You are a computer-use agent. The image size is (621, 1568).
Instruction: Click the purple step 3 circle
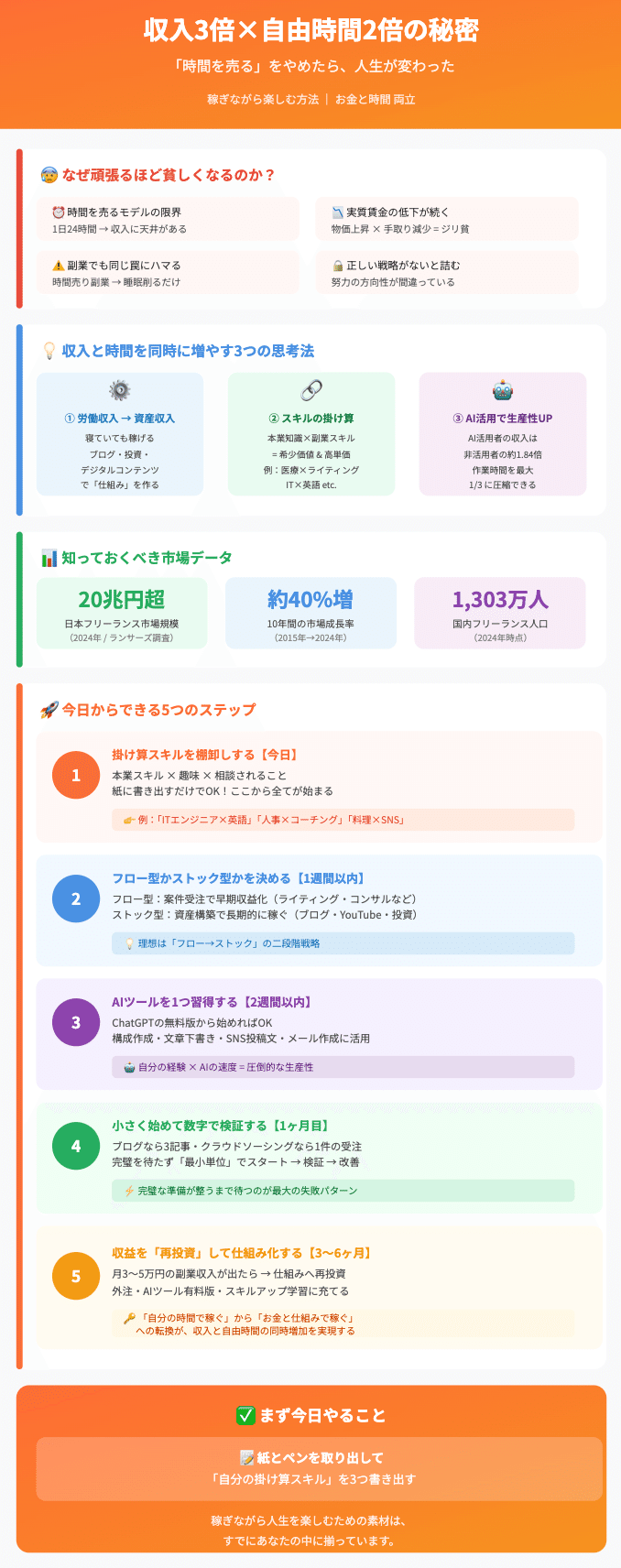(x=76, y=1022)
